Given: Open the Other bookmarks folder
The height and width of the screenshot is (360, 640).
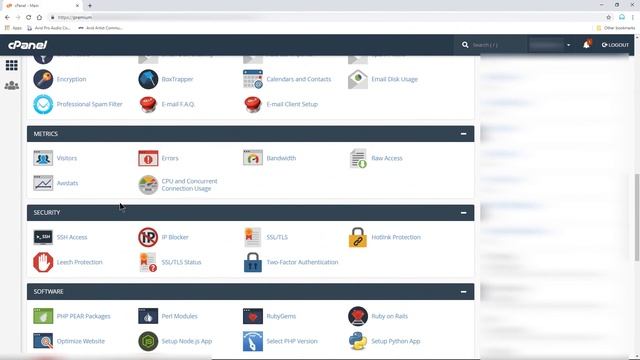Looking at the screenshot, I should (616, 28).
